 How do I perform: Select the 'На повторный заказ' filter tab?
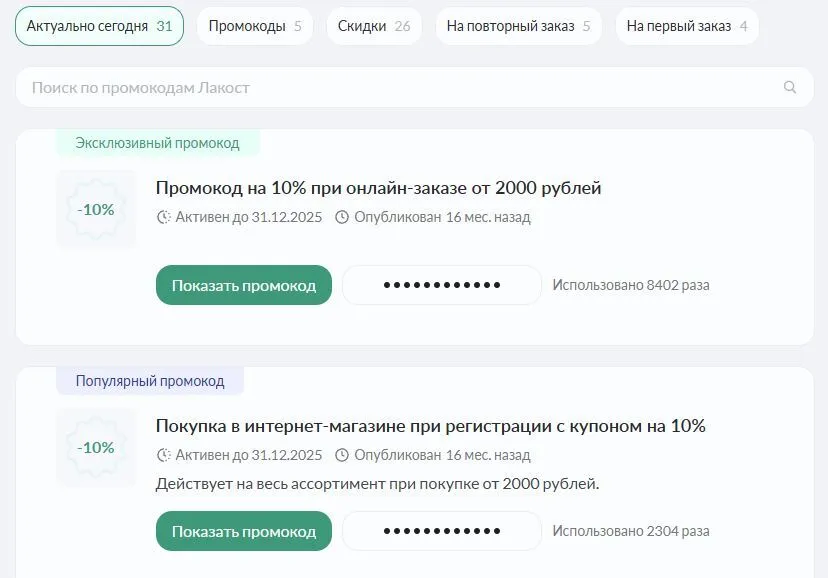coord(518,25)
